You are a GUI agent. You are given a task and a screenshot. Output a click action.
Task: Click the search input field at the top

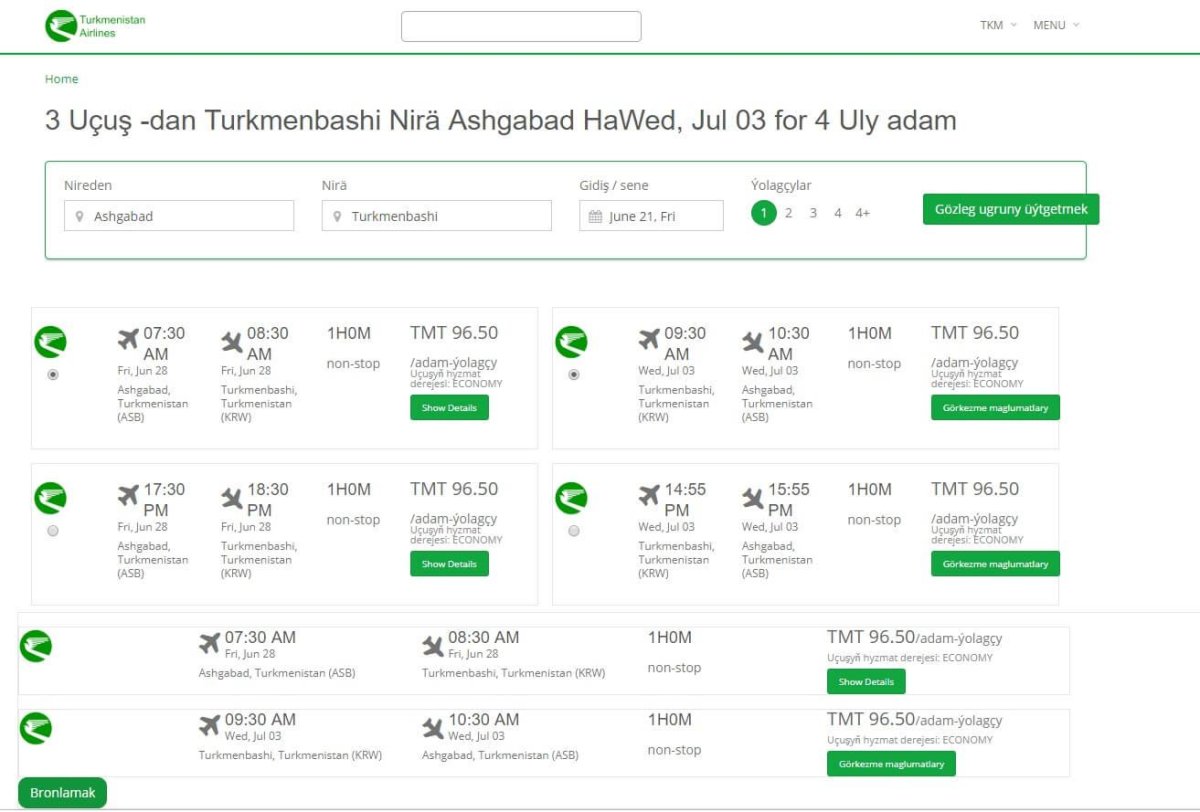click(x=521, y=25)
